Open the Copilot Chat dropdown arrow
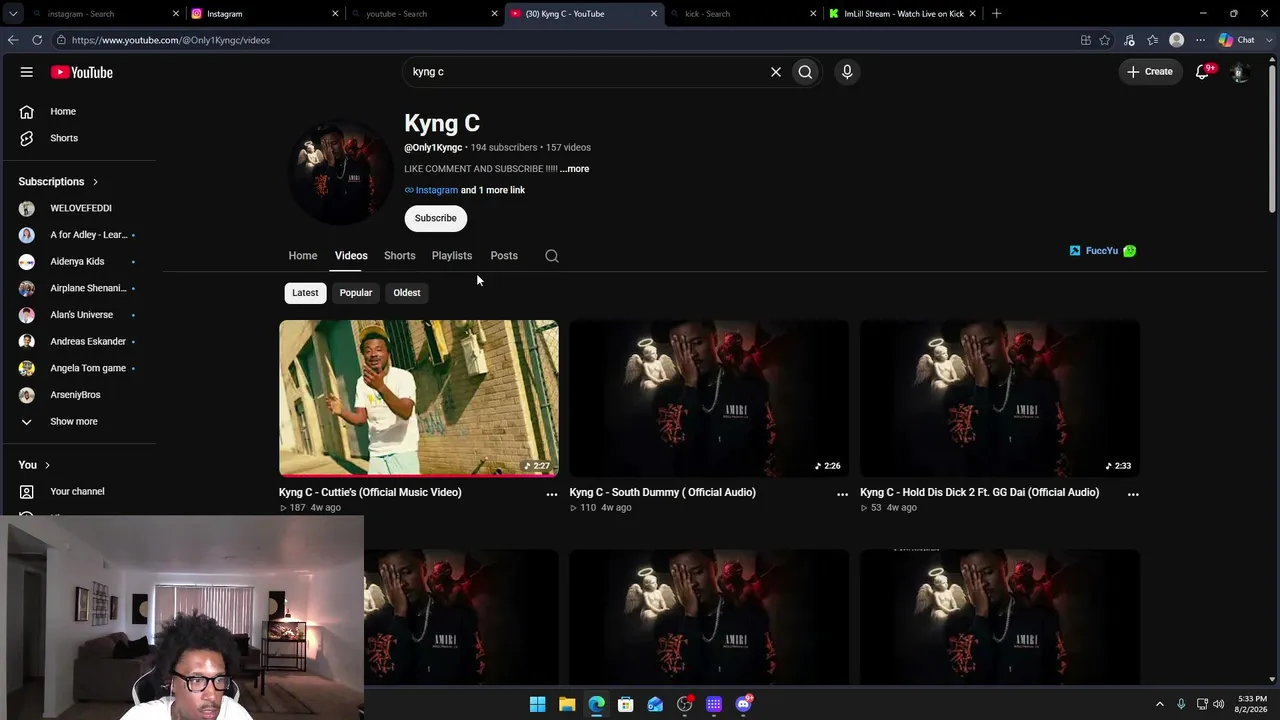 point(1270,40)
